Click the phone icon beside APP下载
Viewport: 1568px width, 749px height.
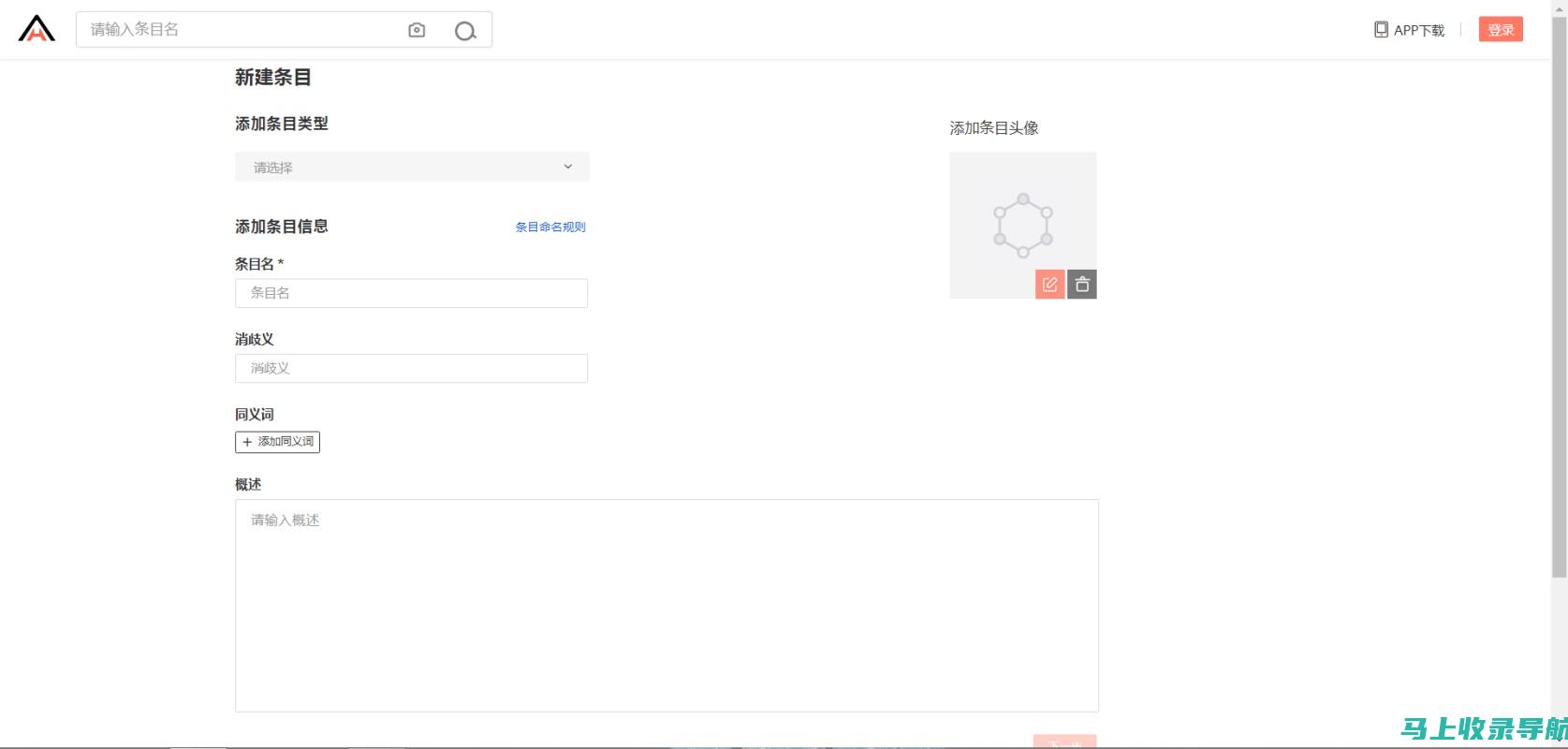tap(1381, 30)
